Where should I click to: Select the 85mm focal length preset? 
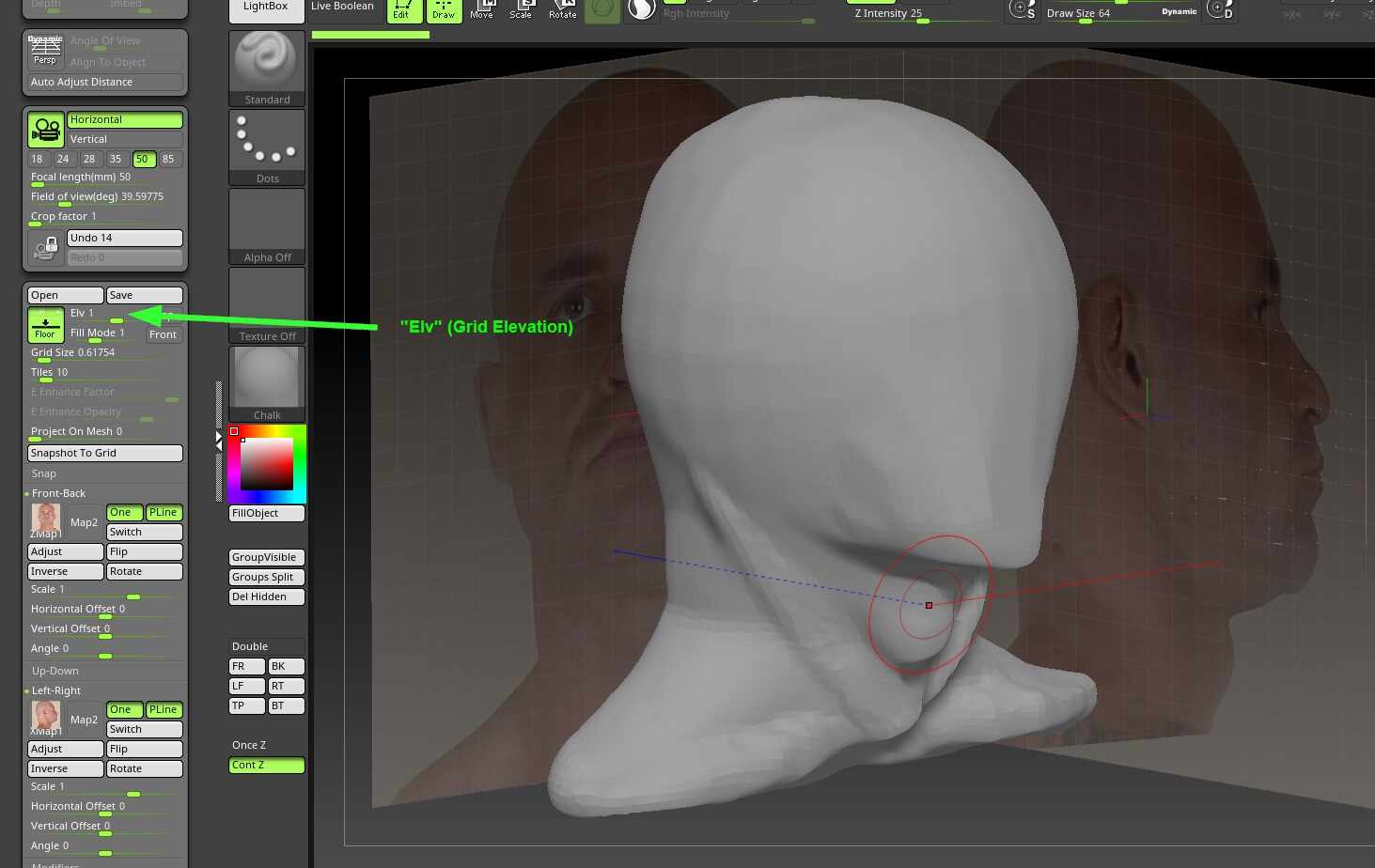coord(168,159)
